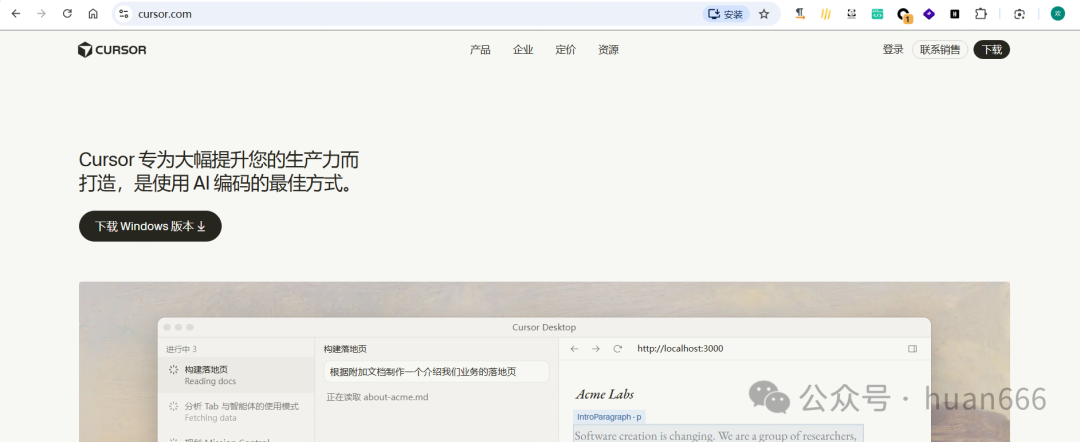This screenshot has width=1080, height=442.
Task: Open the pixel face extension icon
Action: coord(851,14)
